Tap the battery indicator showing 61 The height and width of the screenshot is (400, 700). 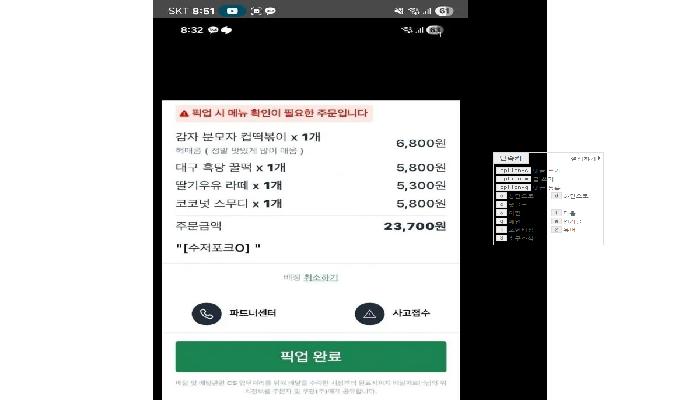tap(443, 11)
